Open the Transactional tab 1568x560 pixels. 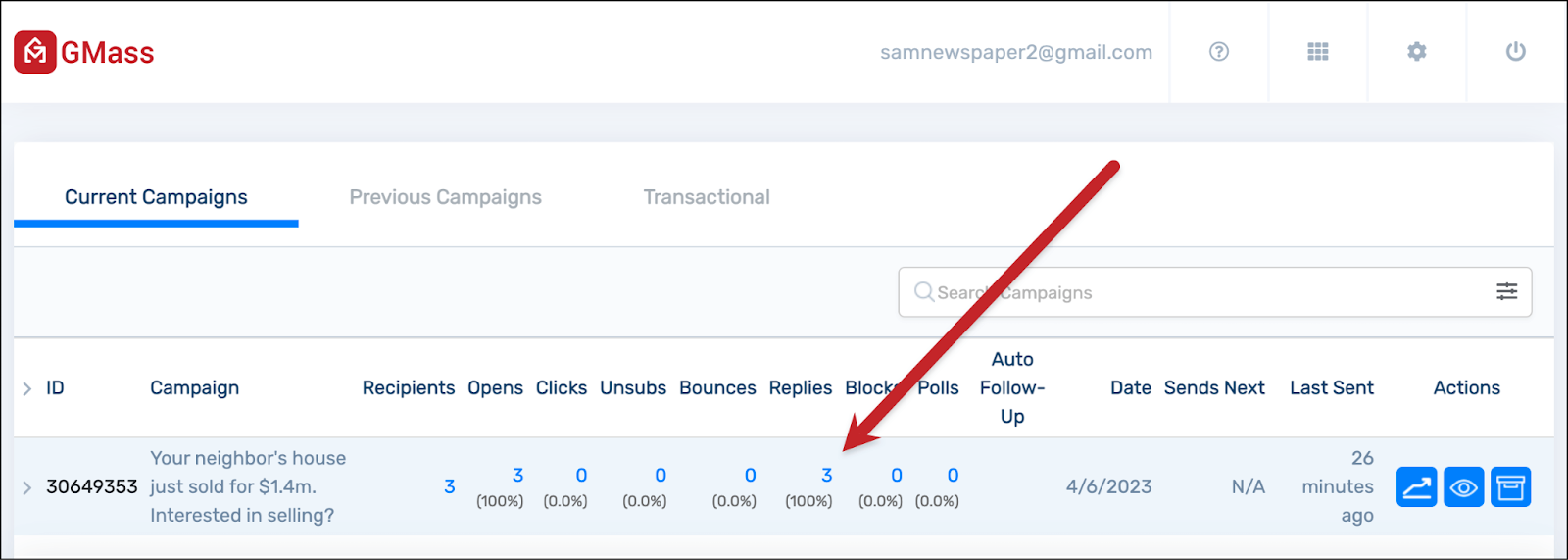[707, 197]
